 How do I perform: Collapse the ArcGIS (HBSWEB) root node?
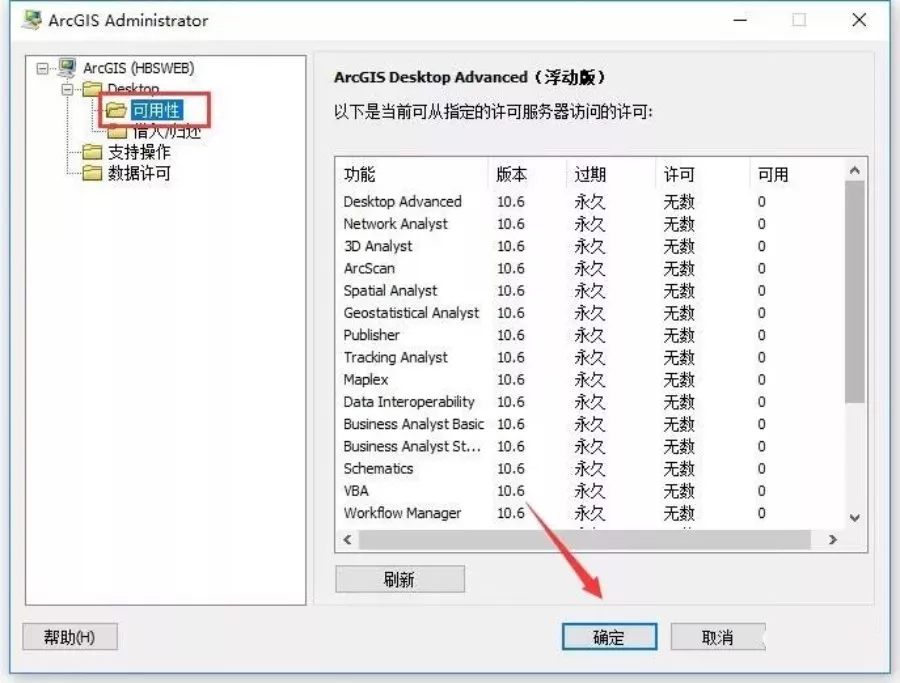tap(42, 68)
